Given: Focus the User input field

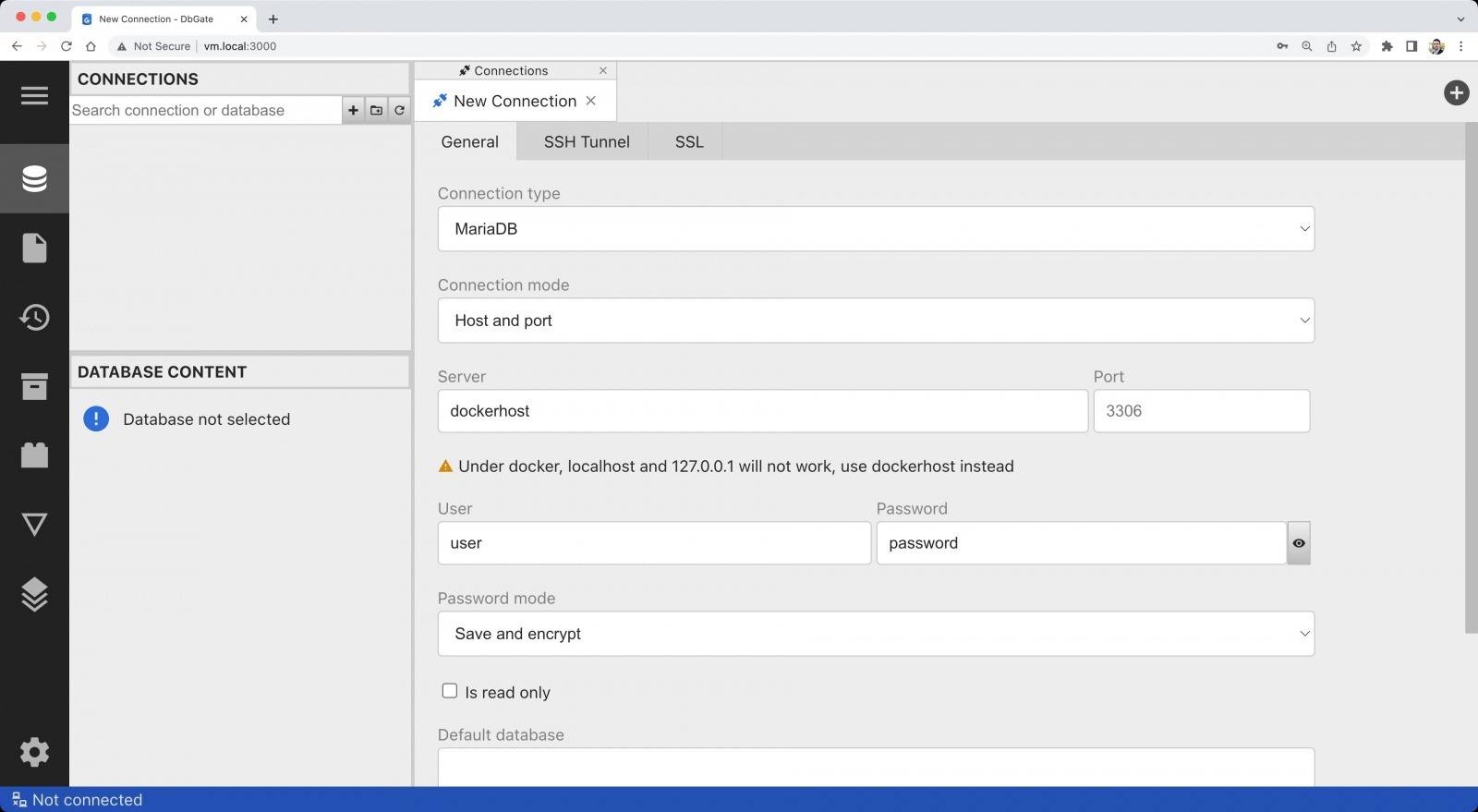Looking at the screenshot, I should tap(654, 543).
